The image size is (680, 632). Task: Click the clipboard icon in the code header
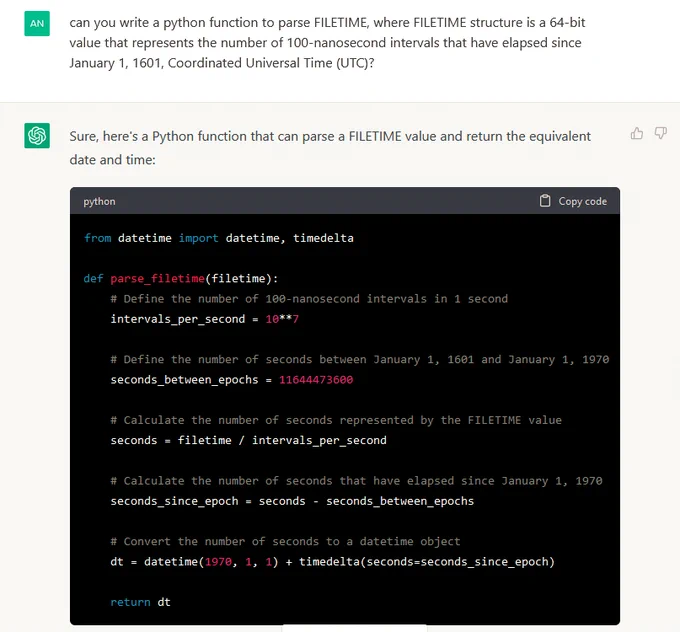click(545, 201)
